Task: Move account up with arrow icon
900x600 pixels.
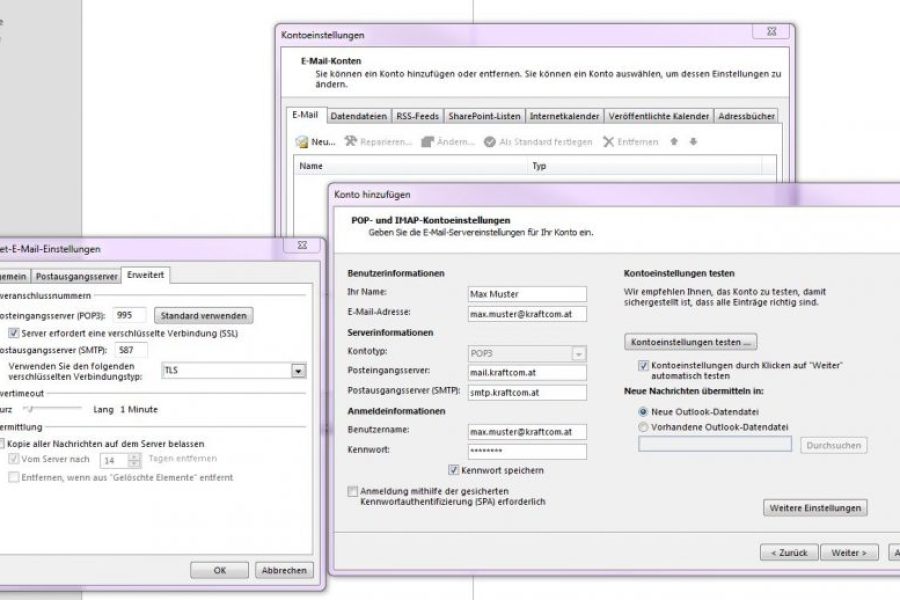Action: [x=674, y=142]
